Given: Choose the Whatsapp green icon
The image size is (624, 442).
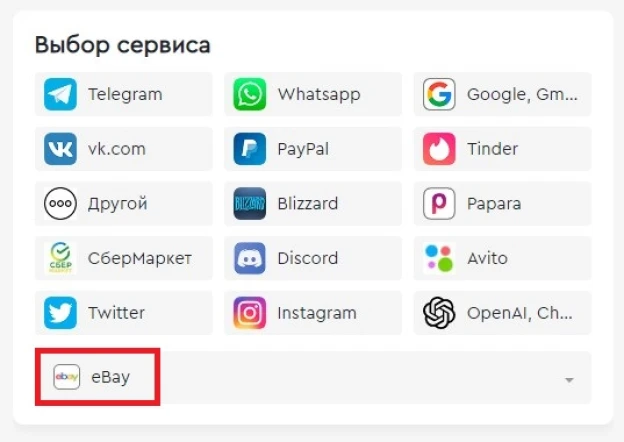Looking at the screenshot, I should (250, 94).
